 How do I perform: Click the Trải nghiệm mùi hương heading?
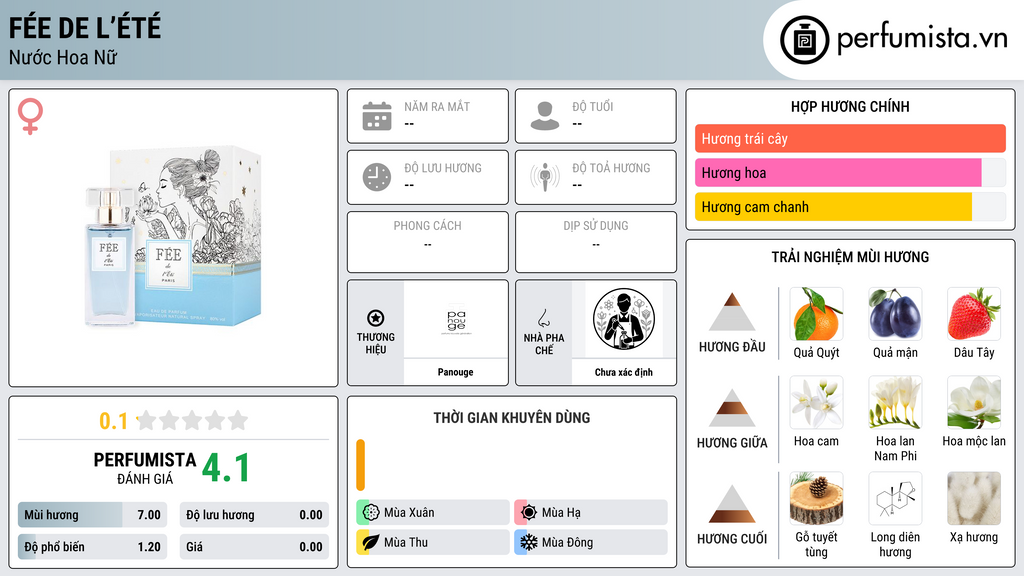pyautogui.click(x=850, y=257)
